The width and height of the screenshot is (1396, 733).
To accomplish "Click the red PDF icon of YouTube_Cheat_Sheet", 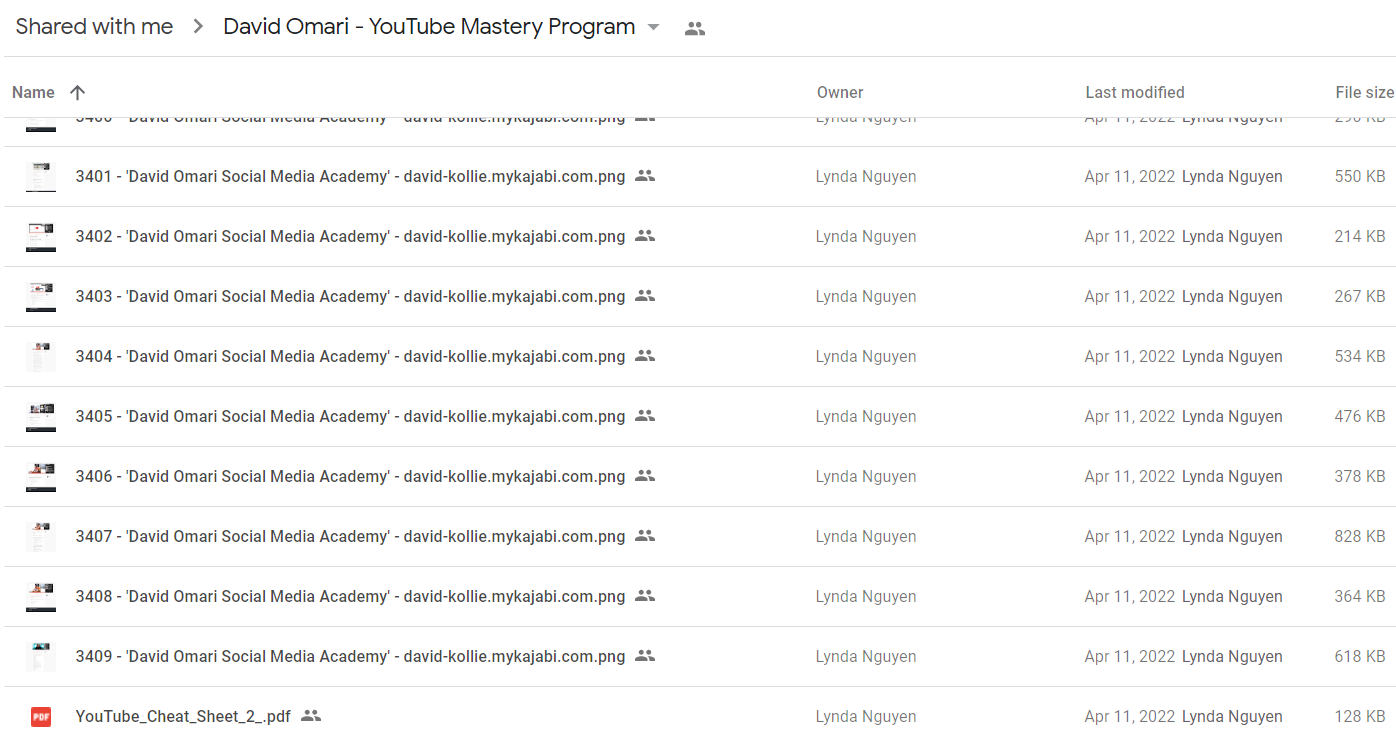I will click(x=41, y=716).
